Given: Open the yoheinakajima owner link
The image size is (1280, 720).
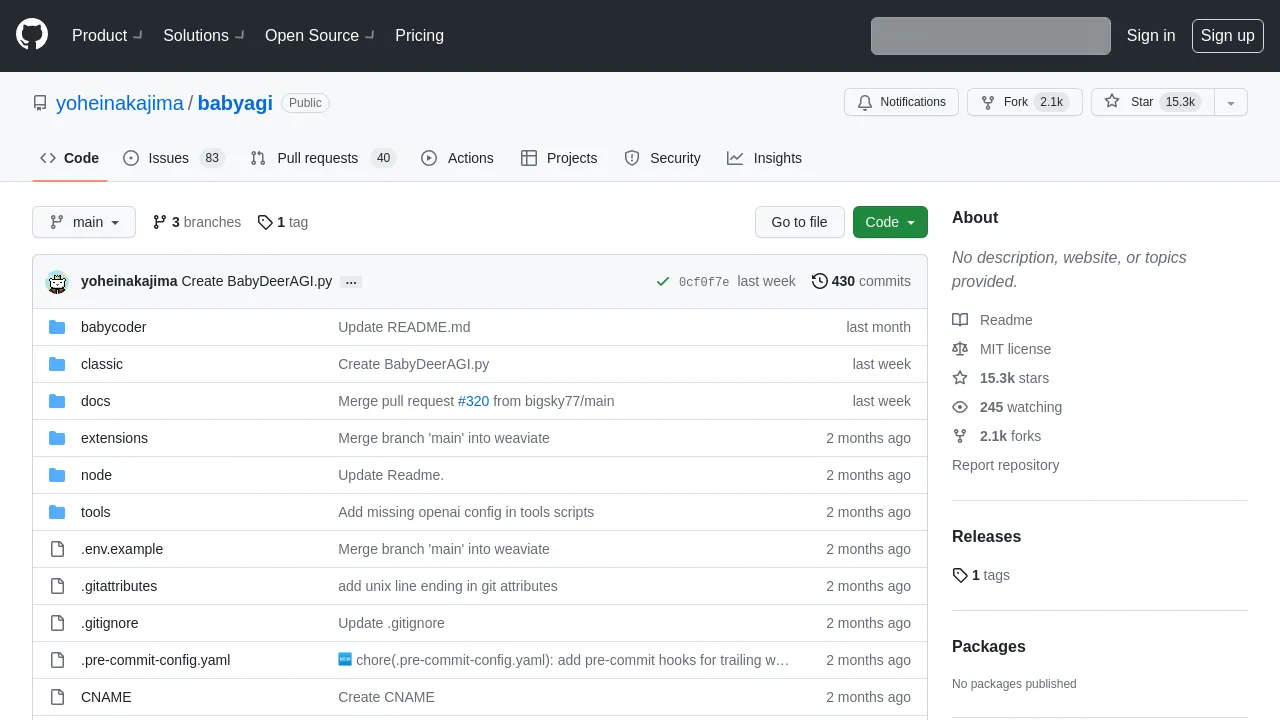Looking at the screenshot, I should [120, 103].
